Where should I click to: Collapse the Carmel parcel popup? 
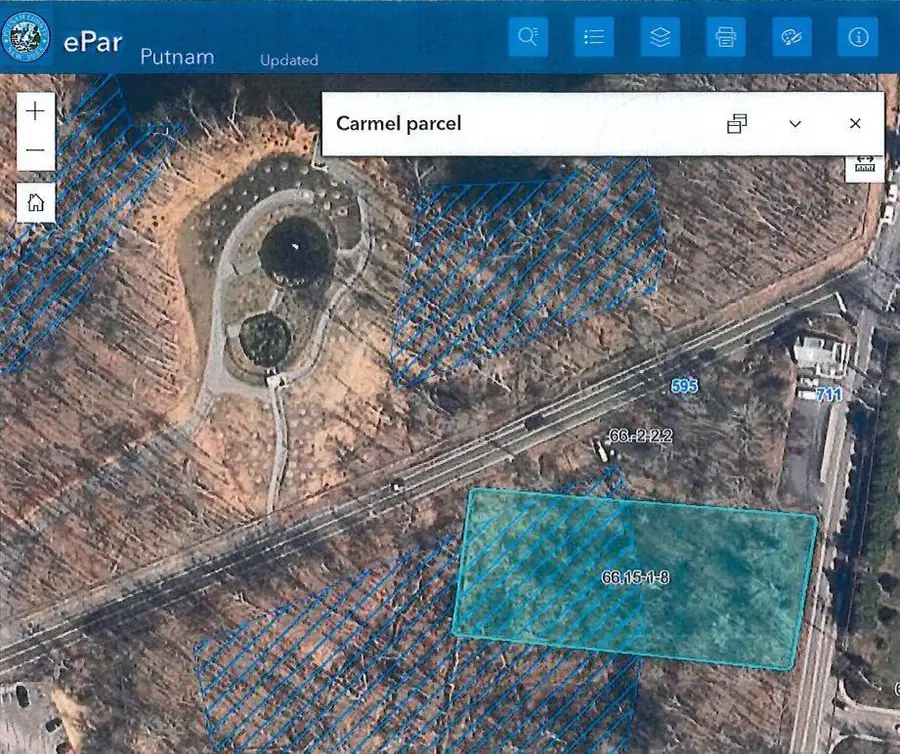pos(795,124)
